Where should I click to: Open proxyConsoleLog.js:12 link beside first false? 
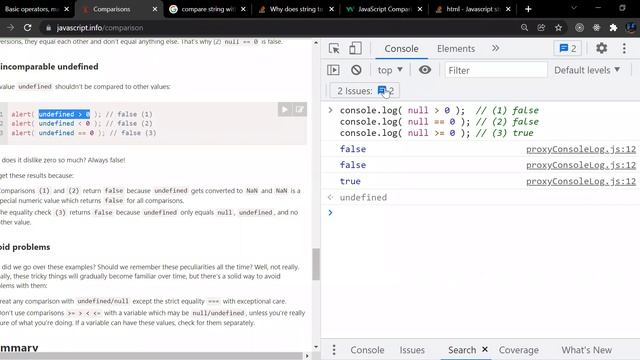[x=581, y=149]
